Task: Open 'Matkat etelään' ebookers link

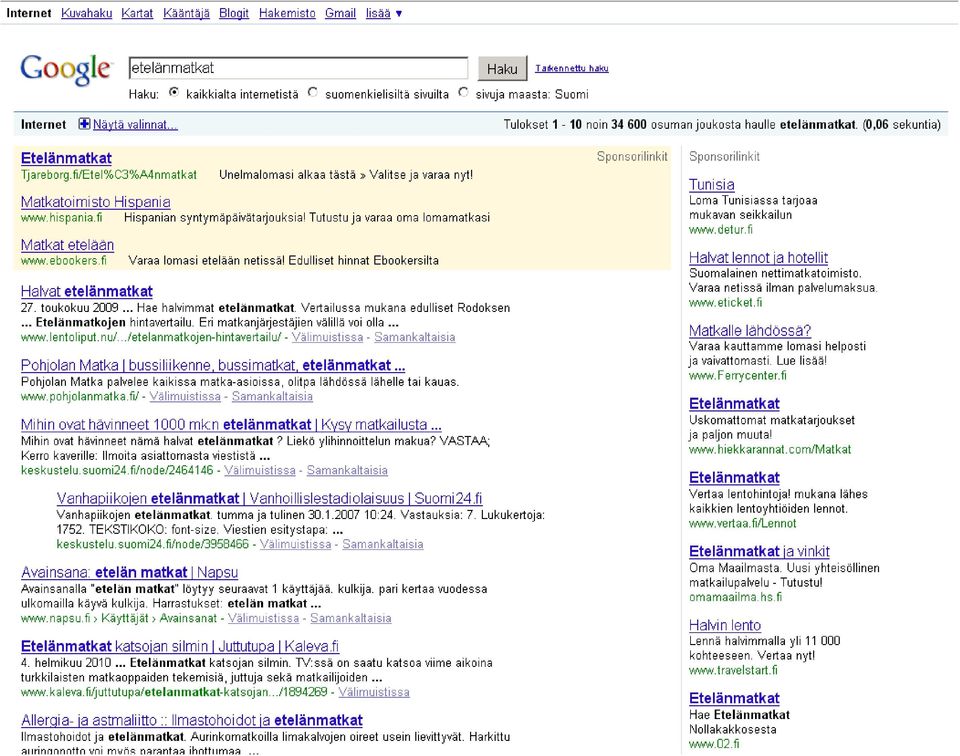Action: click(67, 245)
